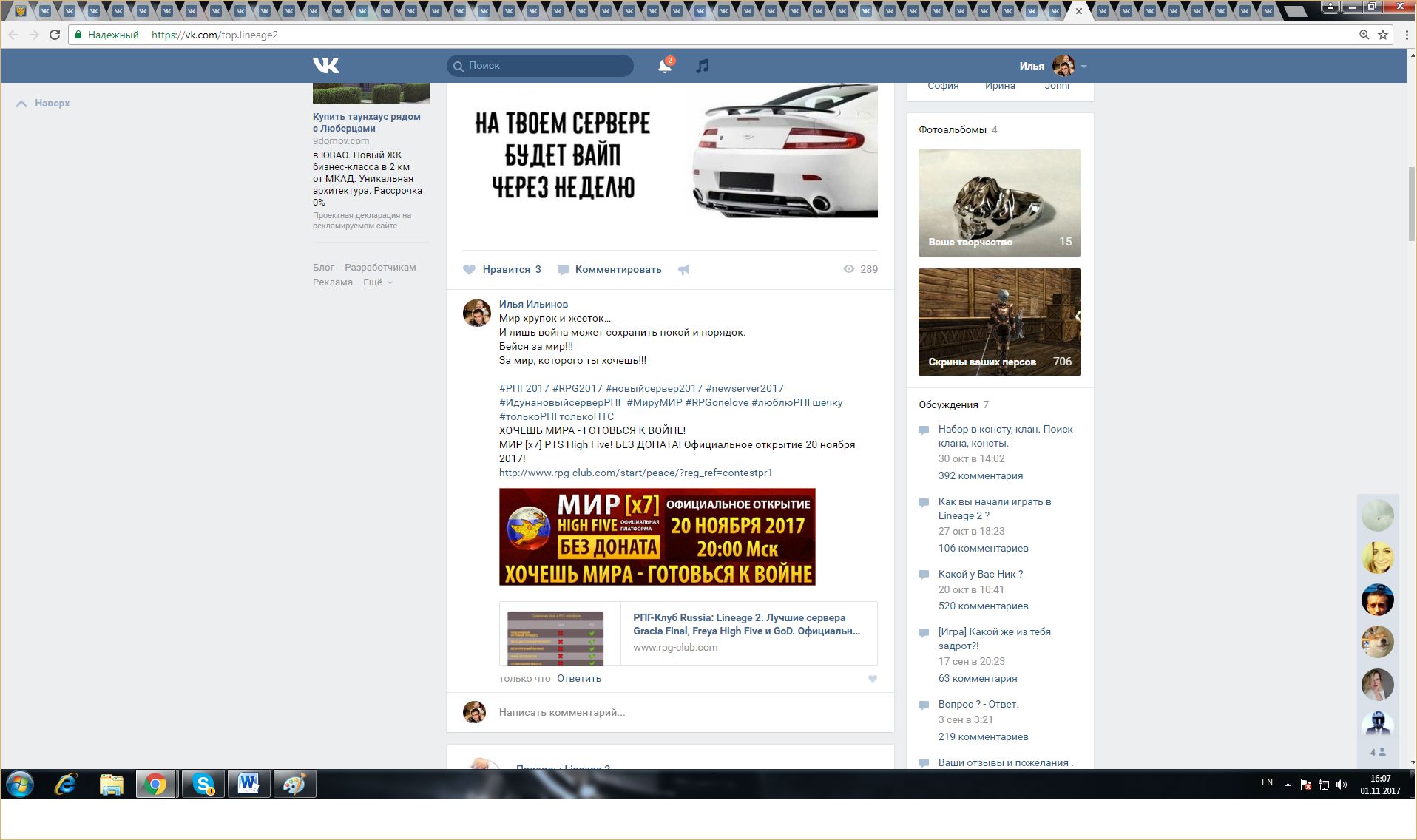Click Нравится 3 like label
This screenshot has height=840, width=1417.
(x=512, y=269)
